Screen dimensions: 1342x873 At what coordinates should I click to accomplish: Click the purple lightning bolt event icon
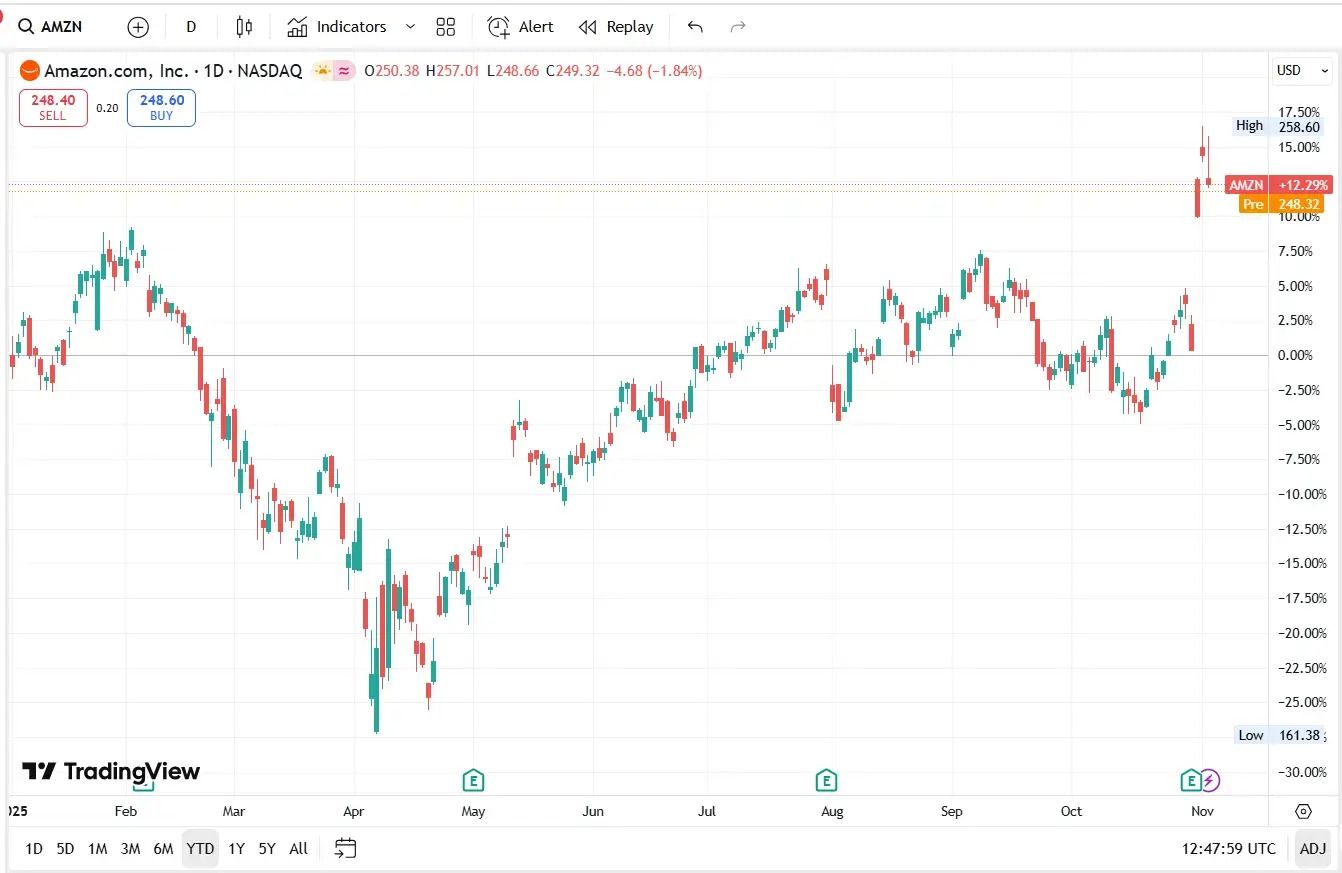click(1210, 780)
